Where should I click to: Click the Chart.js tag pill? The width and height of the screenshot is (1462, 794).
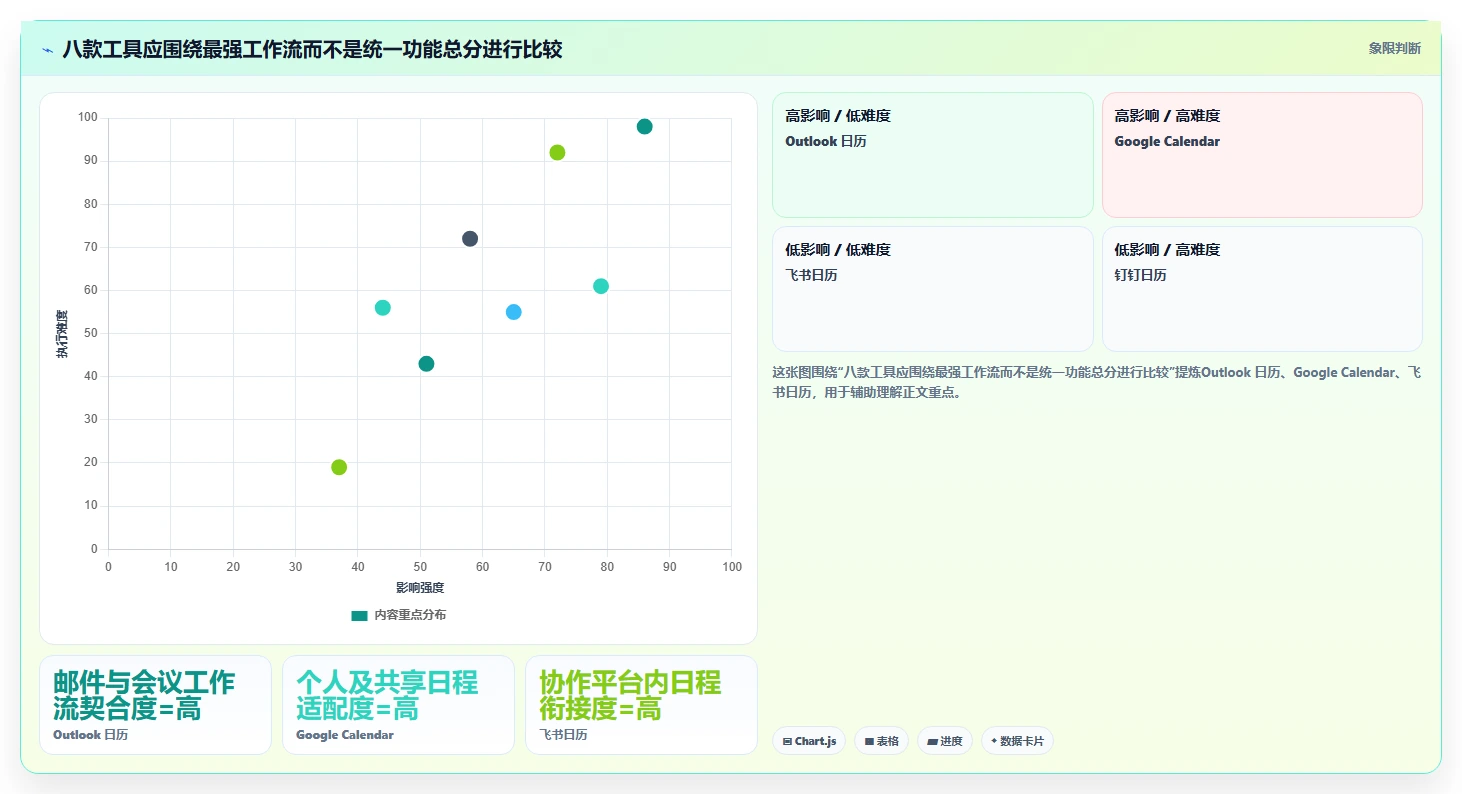(809, 741)
